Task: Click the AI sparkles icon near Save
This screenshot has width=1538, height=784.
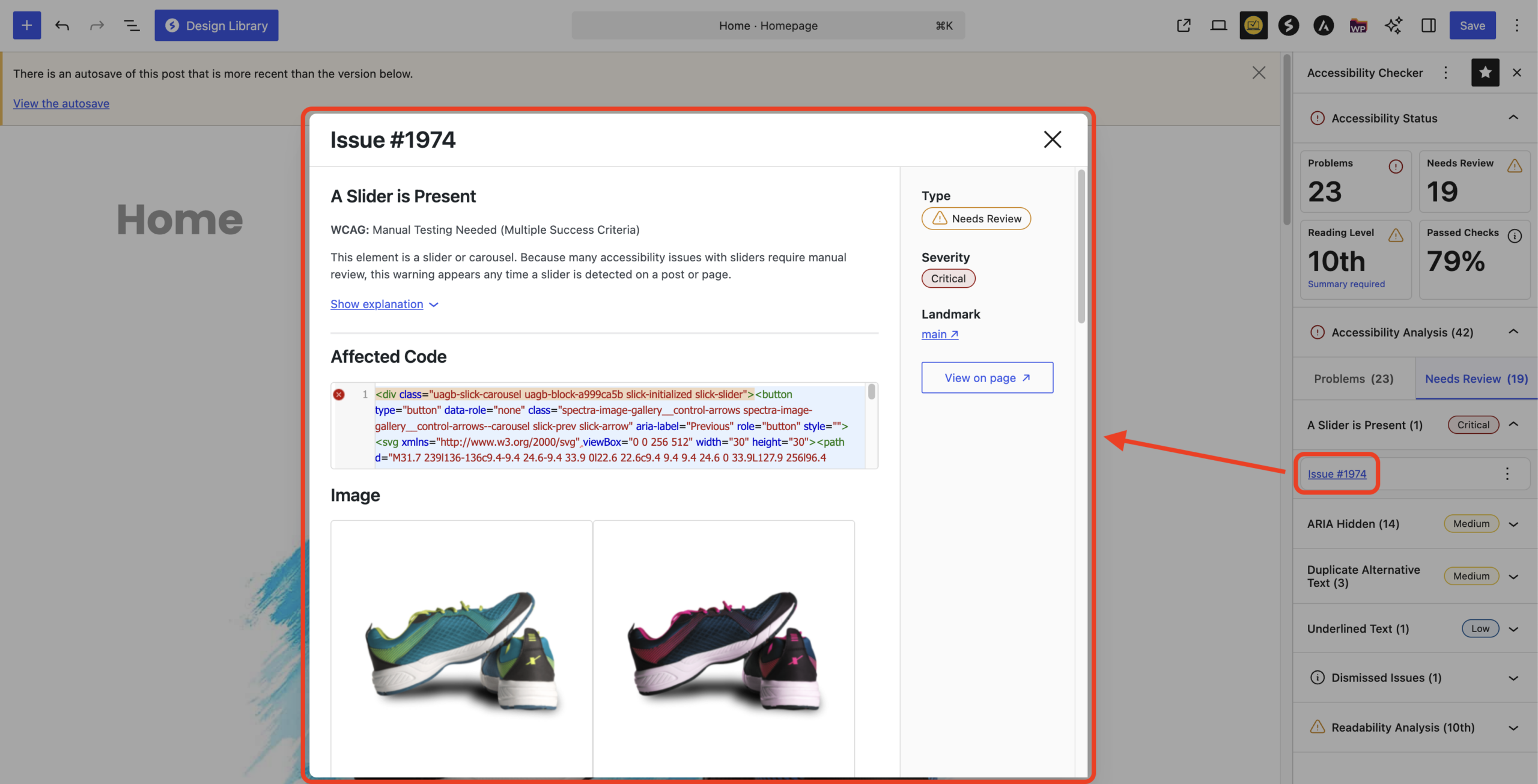Action: [x=1393, y=25]
